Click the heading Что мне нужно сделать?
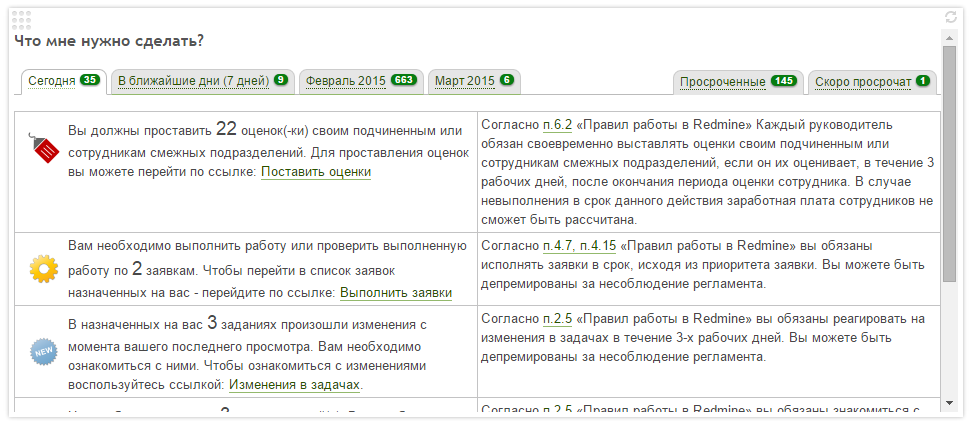The height and width of the screenshot is (425, 971). 109,42
